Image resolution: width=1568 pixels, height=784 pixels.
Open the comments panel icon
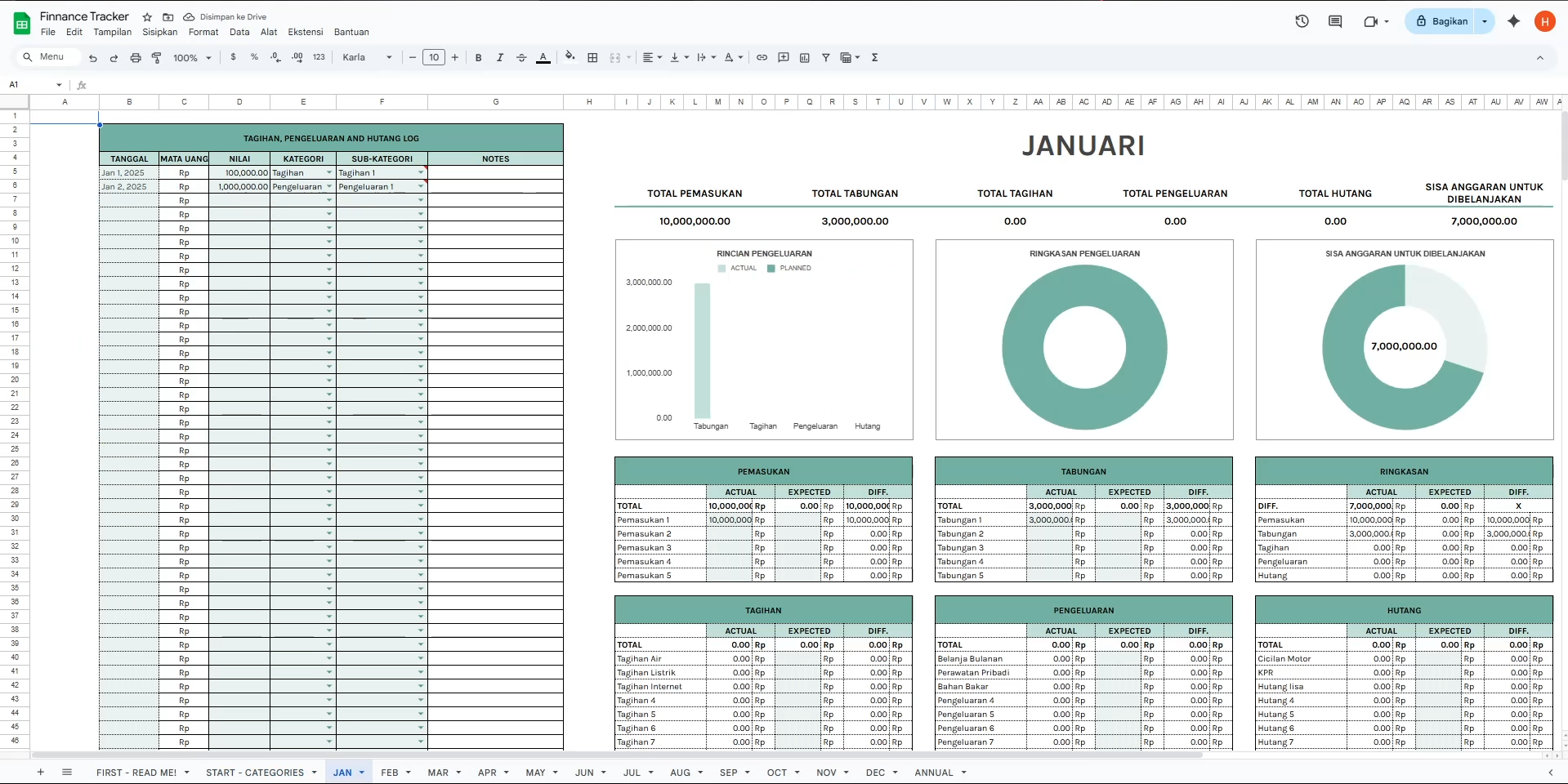pyautogui.click(x=1335, y=22)
